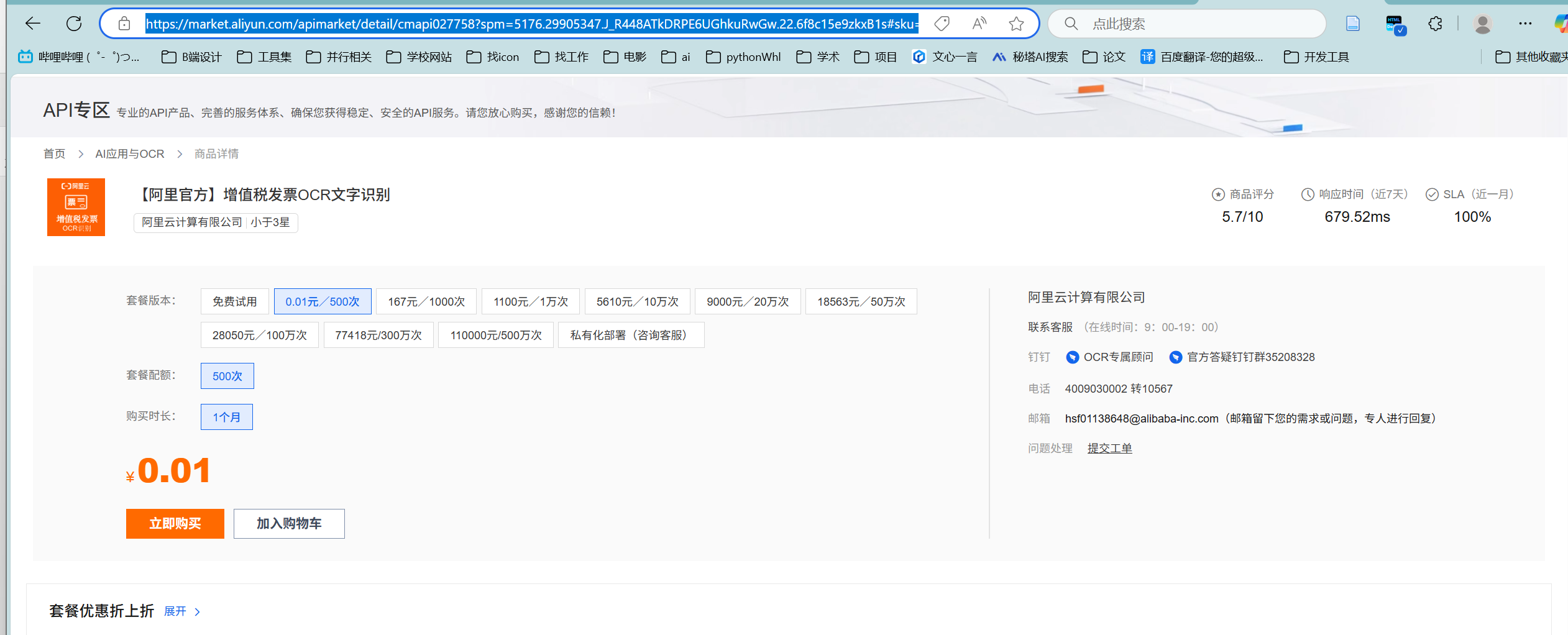Select the 110000元/500万次 package
The height and width of the screenshot is (635, 1568).
(496, 335)
